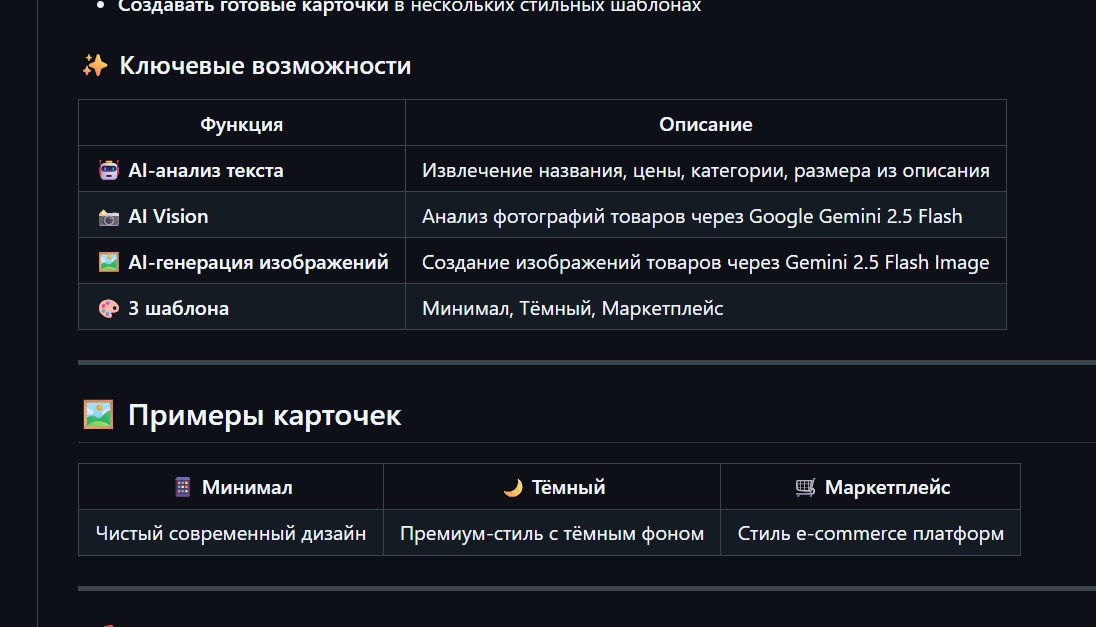Click the "Минимал, Тёмный, Маркетплейс" description cell
1096x627 pixels.
point(572,308)
